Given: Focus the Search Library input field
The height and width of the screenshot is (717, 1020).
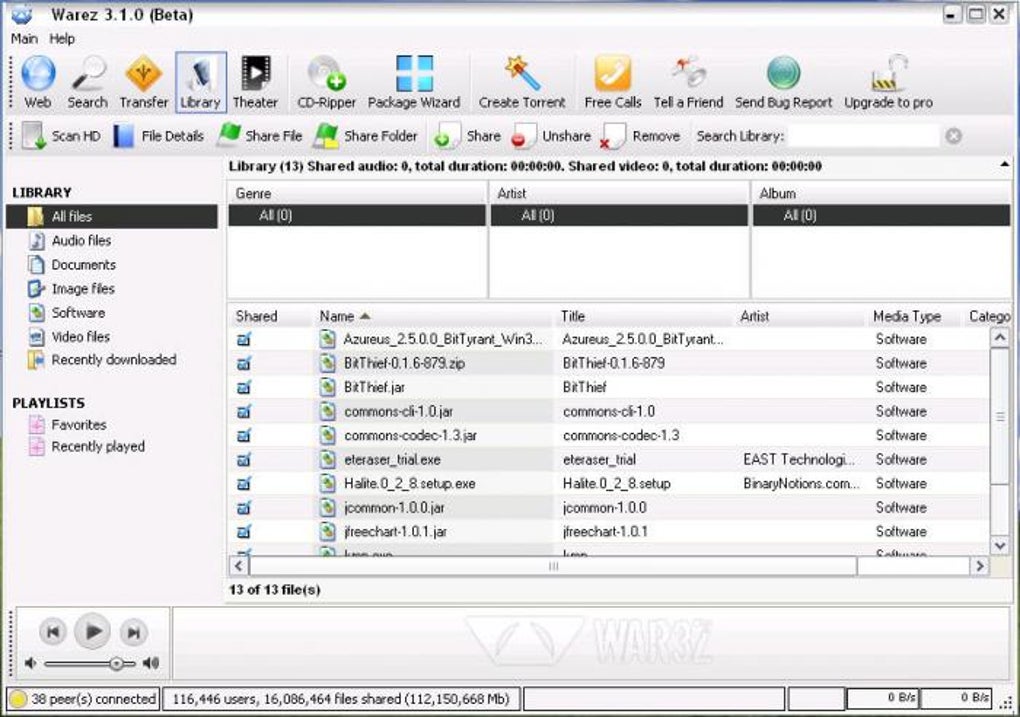Looking at the screenshot, I should click(864, 136).
